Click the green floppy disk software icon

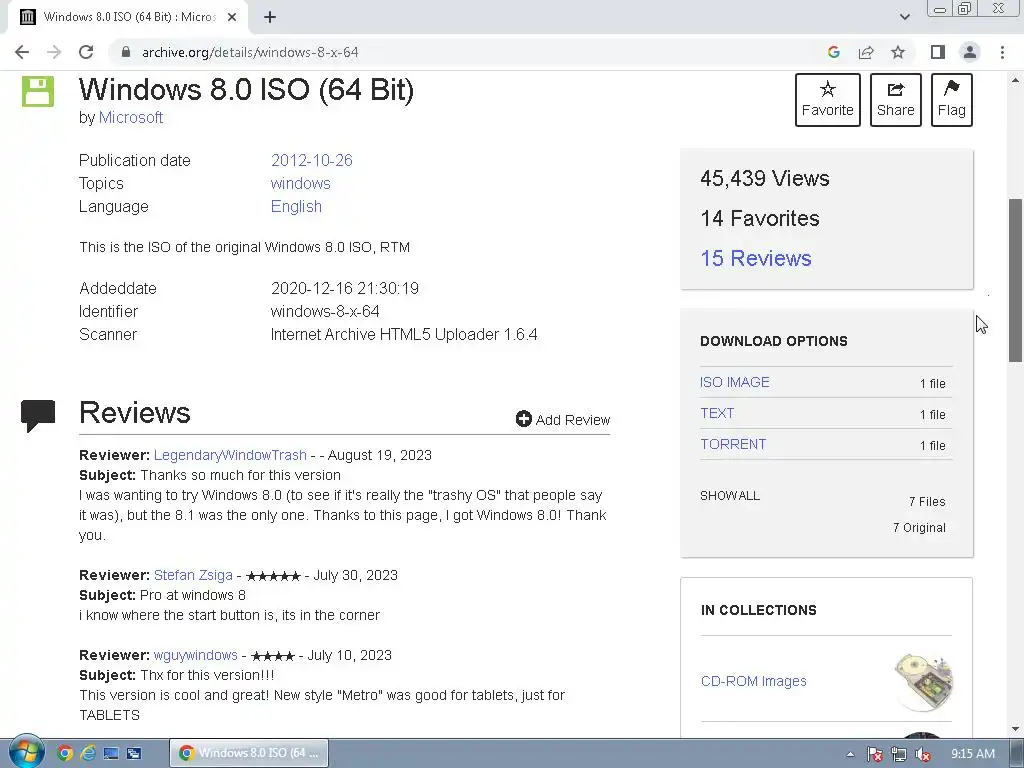point(38,91)
